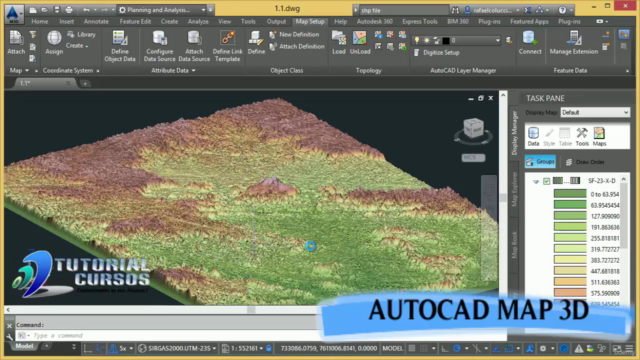Expand the Map panel dropdown
The height and width of the screenshot is (360, 640).
coord(19,70)
